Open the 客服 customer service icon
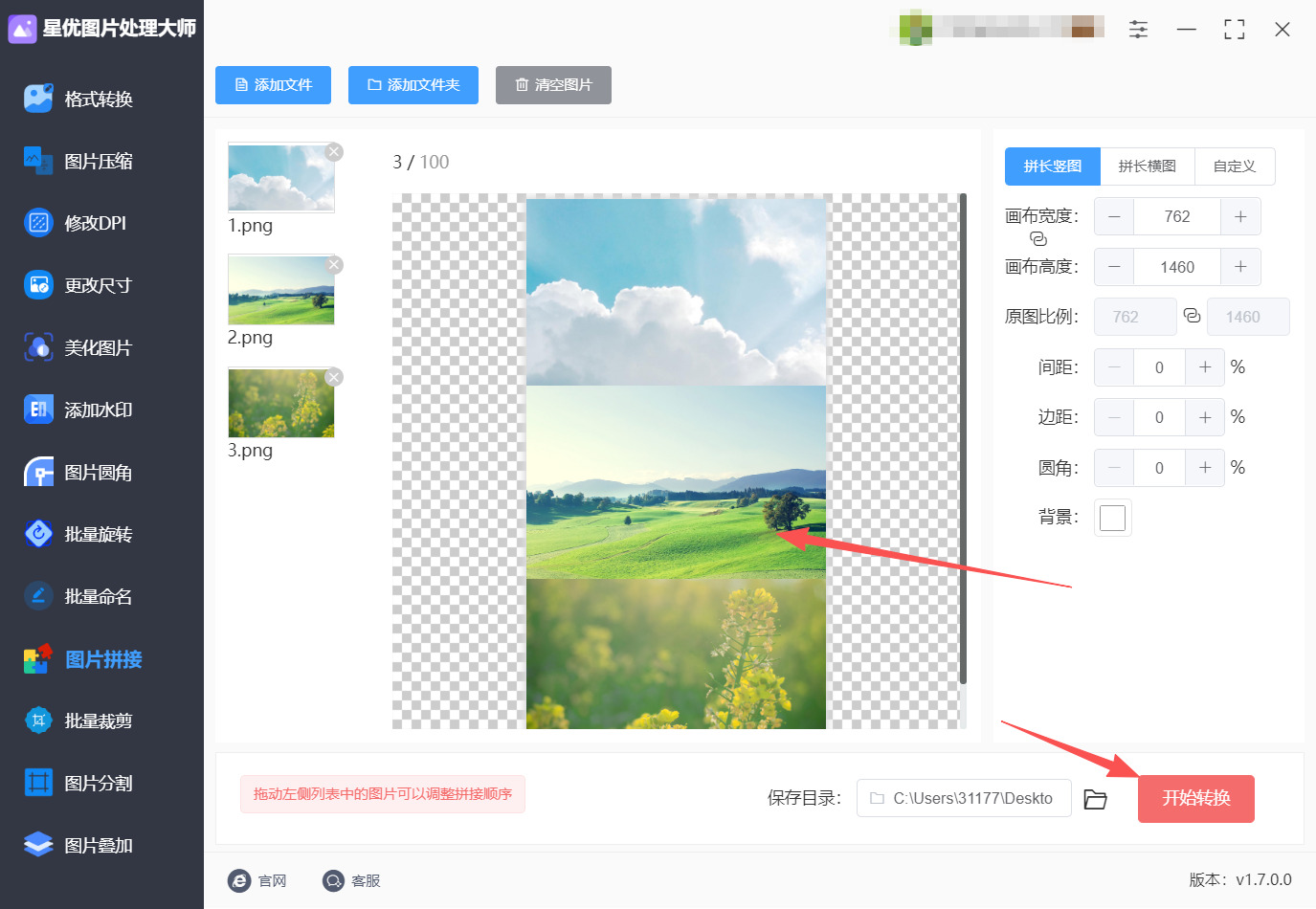Viewport: 1316px width, 909px height. [333, 881]
